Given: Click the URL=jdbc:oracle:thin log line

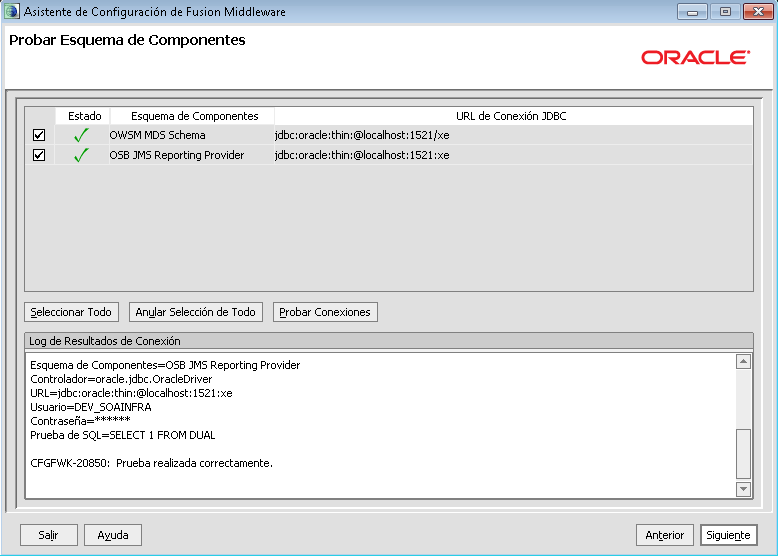Looking at the screenshot, I should 131,393.
